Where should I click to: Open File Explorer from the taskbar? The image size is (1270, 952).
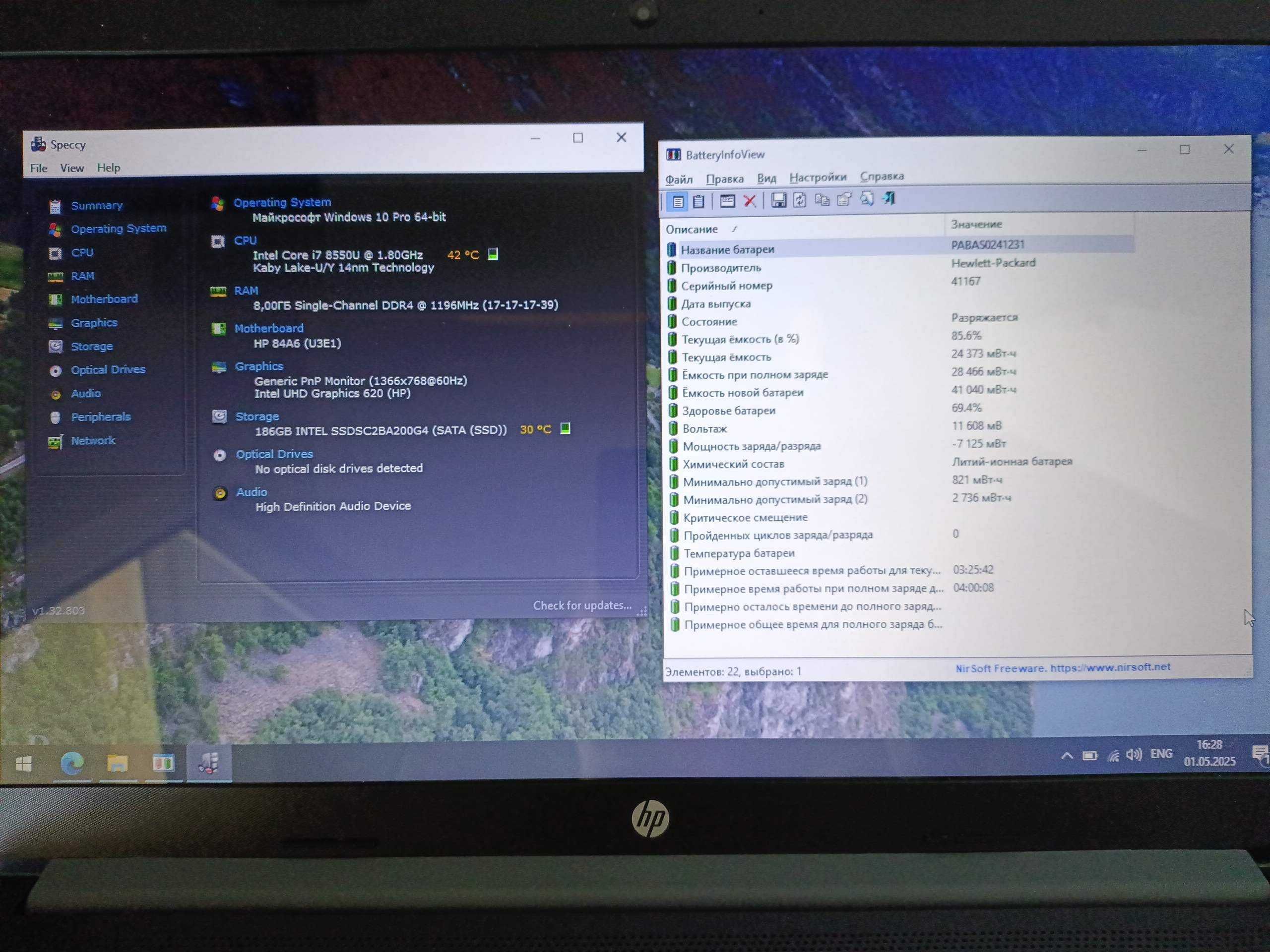[117, 763]
